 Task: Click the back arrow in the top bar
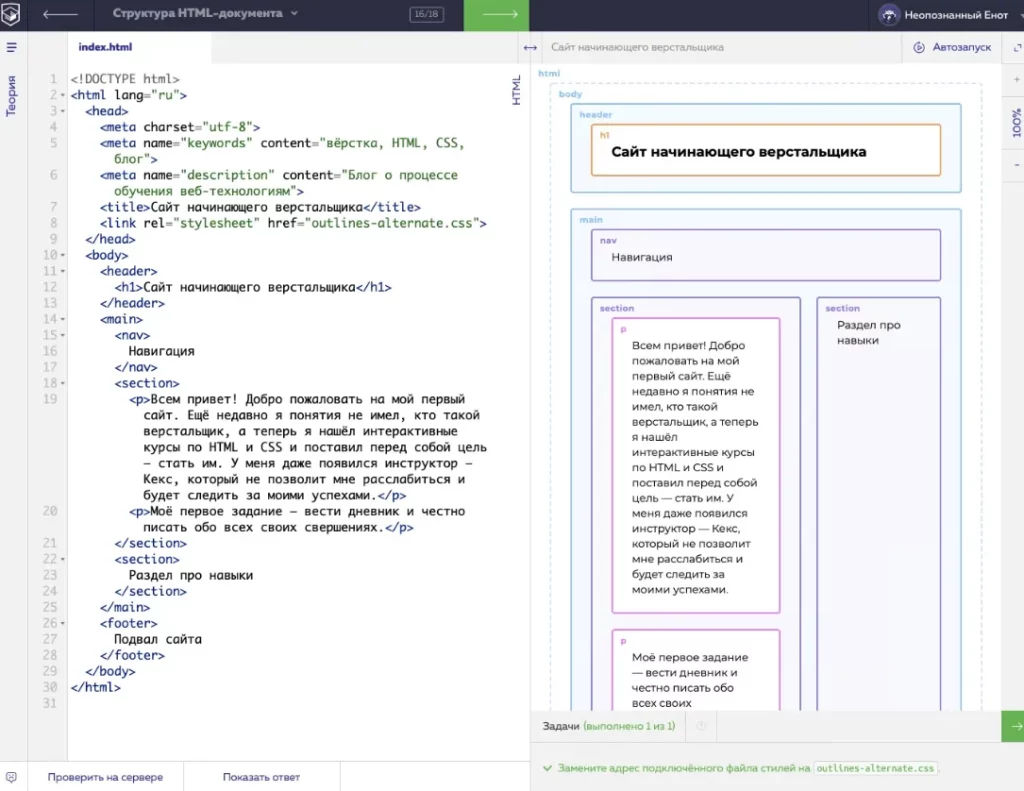[x=58, y=14]
